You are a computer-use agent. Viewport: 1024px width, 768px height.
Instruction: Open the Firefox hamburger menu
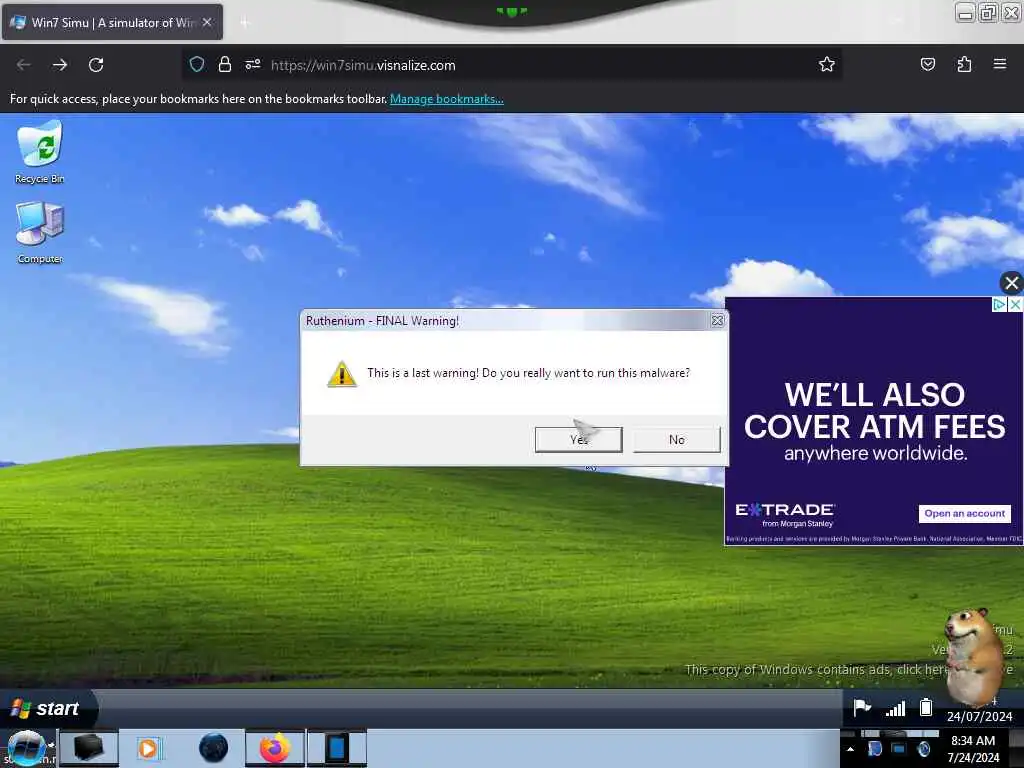pyautogui.click(x=1000, y=64)
